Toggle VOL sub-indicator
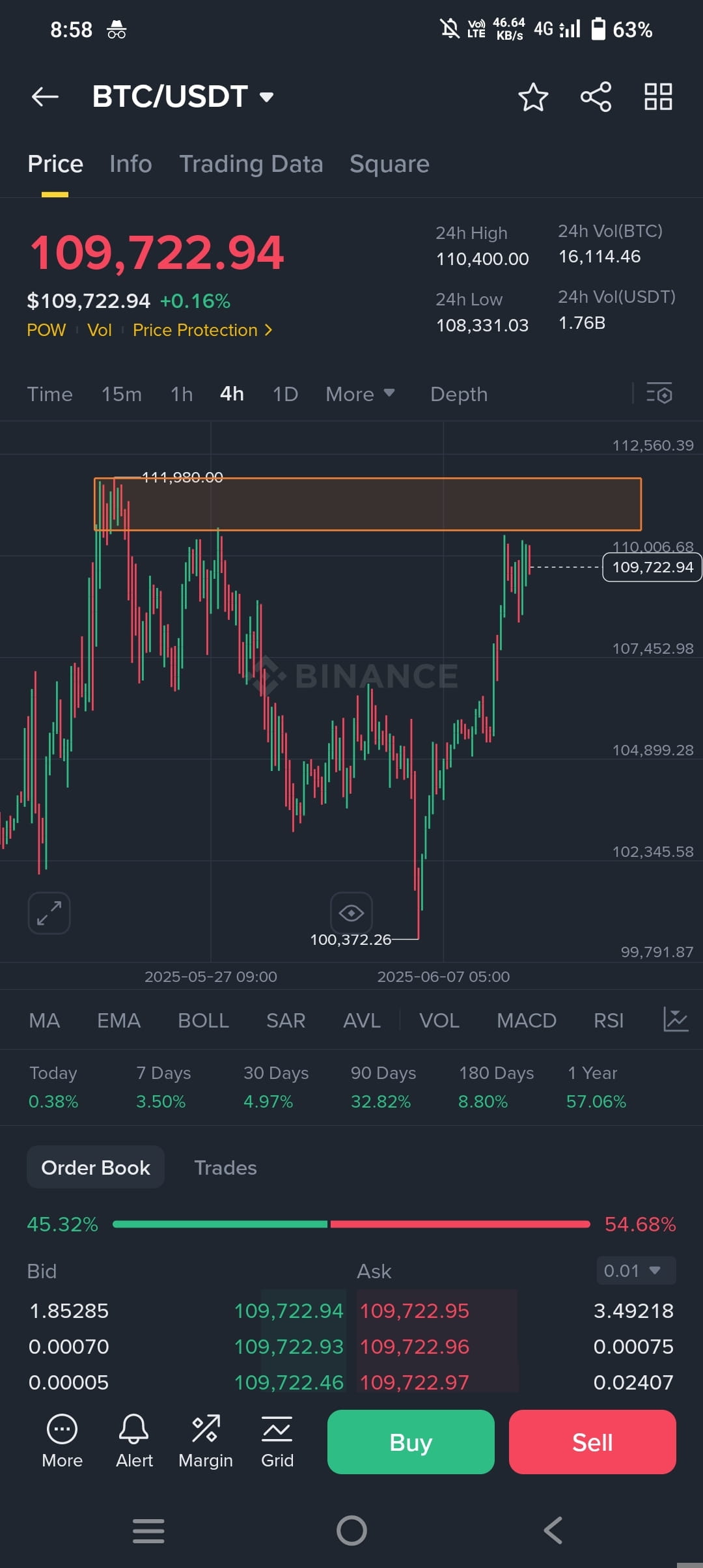Screen dimensions: 703x1568 (x=439, y=1020)
